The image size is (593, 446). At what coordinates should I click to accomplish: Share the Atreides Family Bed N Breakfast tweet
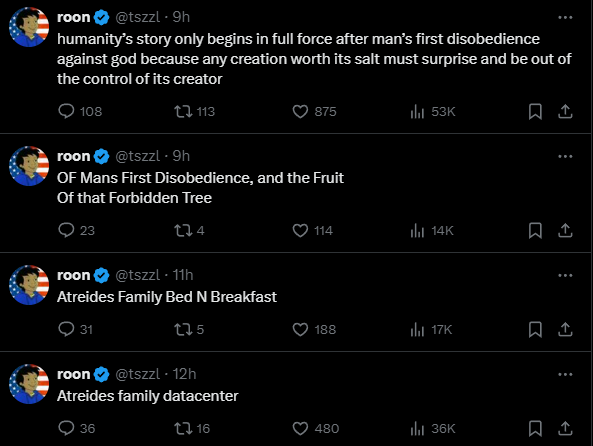tap(565, 329)
